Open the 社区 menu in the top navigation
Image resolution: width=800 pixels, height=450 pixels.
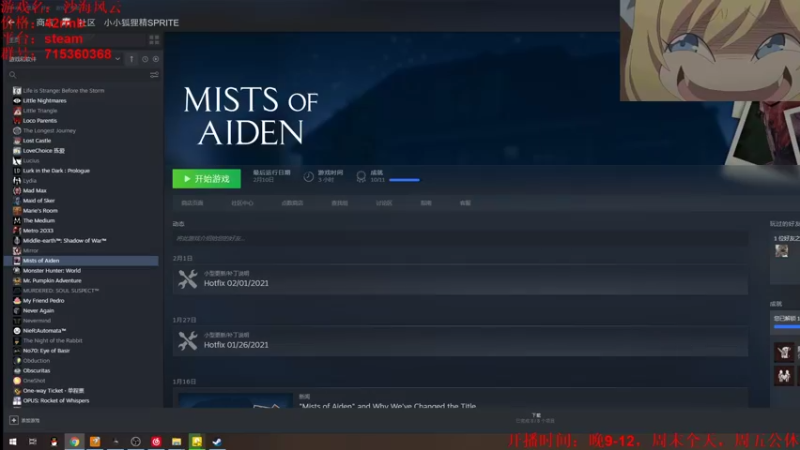[x=87, y=23]
